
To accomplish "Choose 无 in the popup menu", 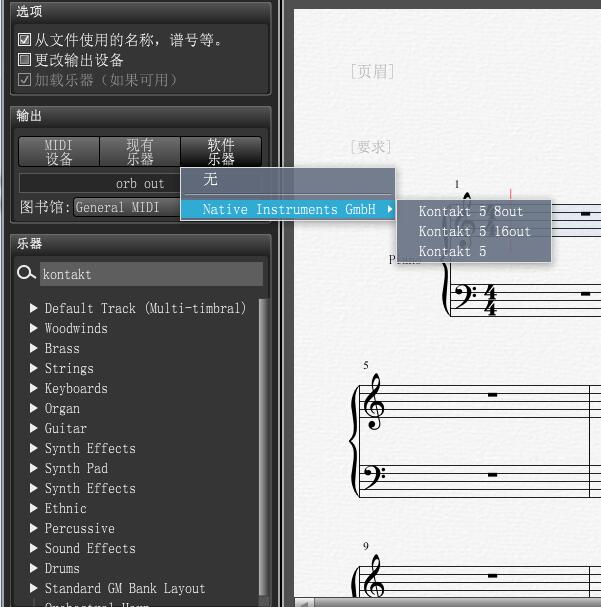I will [210, 180].
